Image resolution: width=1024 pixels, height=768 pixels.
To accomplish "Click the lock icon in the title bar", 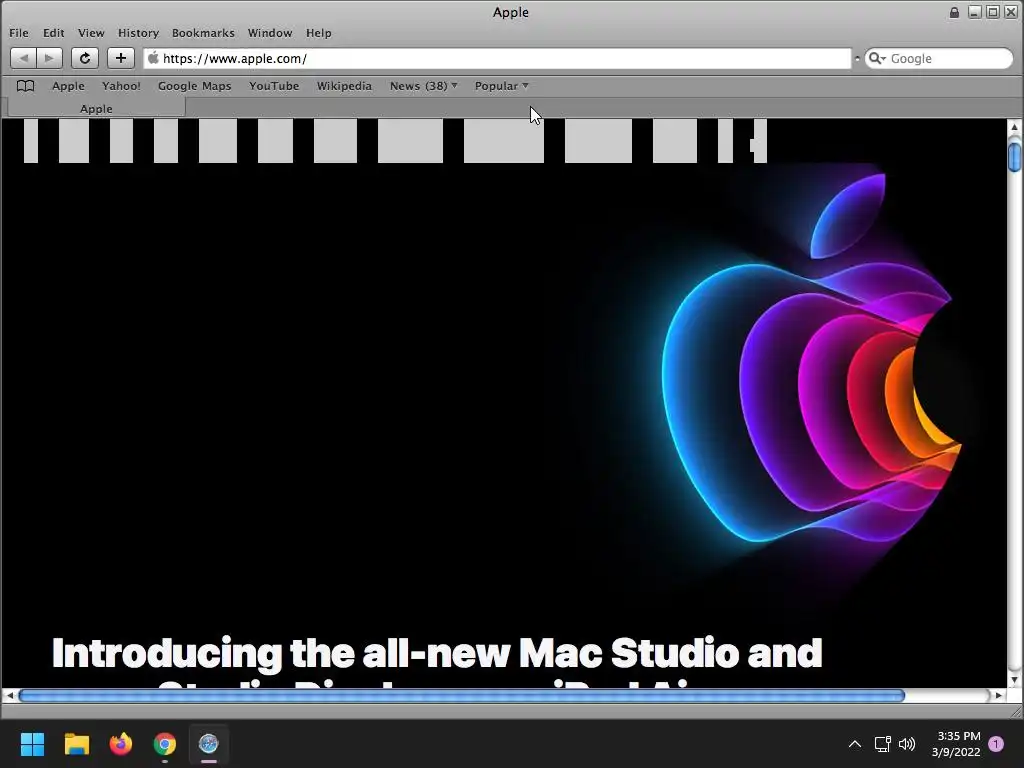I will coord(954,12).
